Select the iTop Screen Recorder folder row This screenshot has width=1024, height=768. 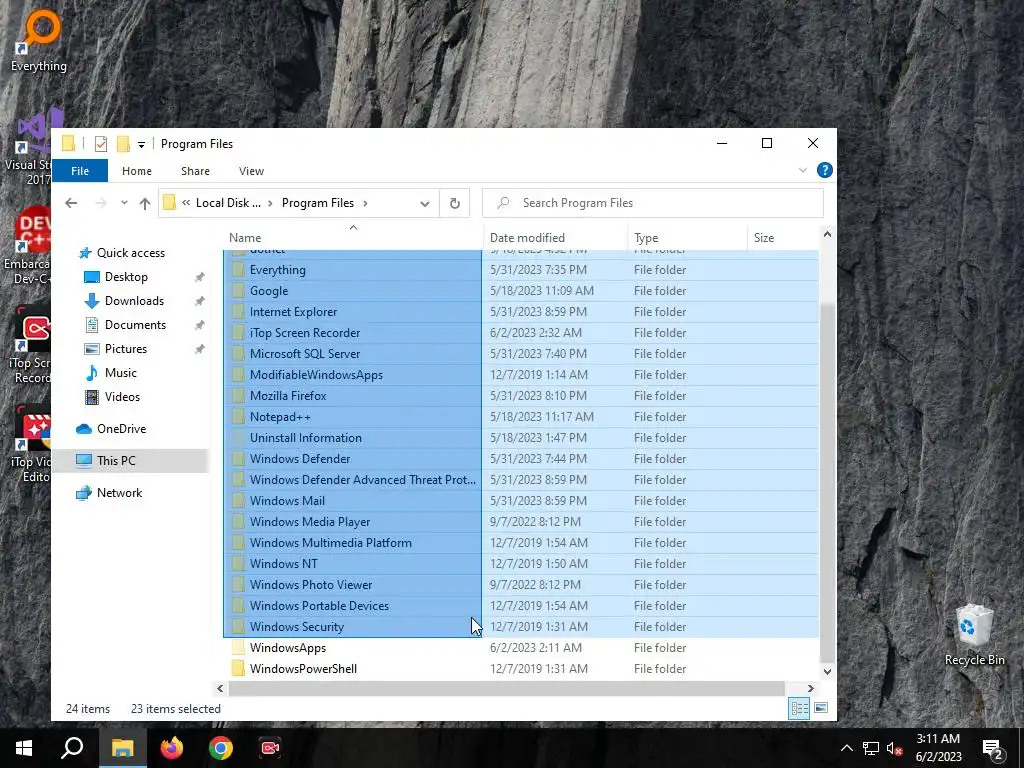[520, 333]
